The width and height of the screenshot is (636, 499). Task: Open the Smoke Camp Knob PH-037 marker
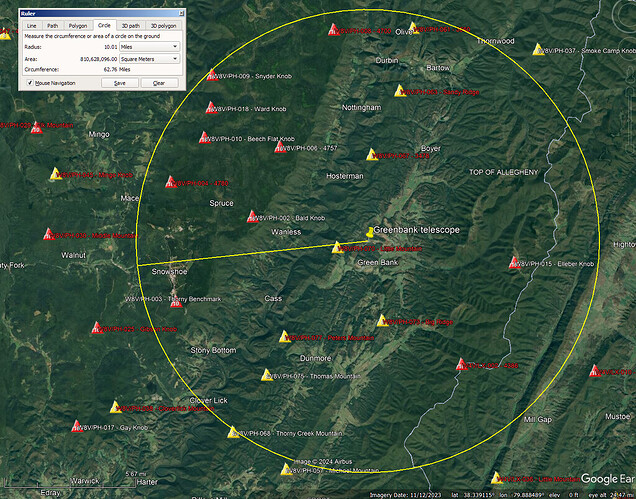coord(539,49)
